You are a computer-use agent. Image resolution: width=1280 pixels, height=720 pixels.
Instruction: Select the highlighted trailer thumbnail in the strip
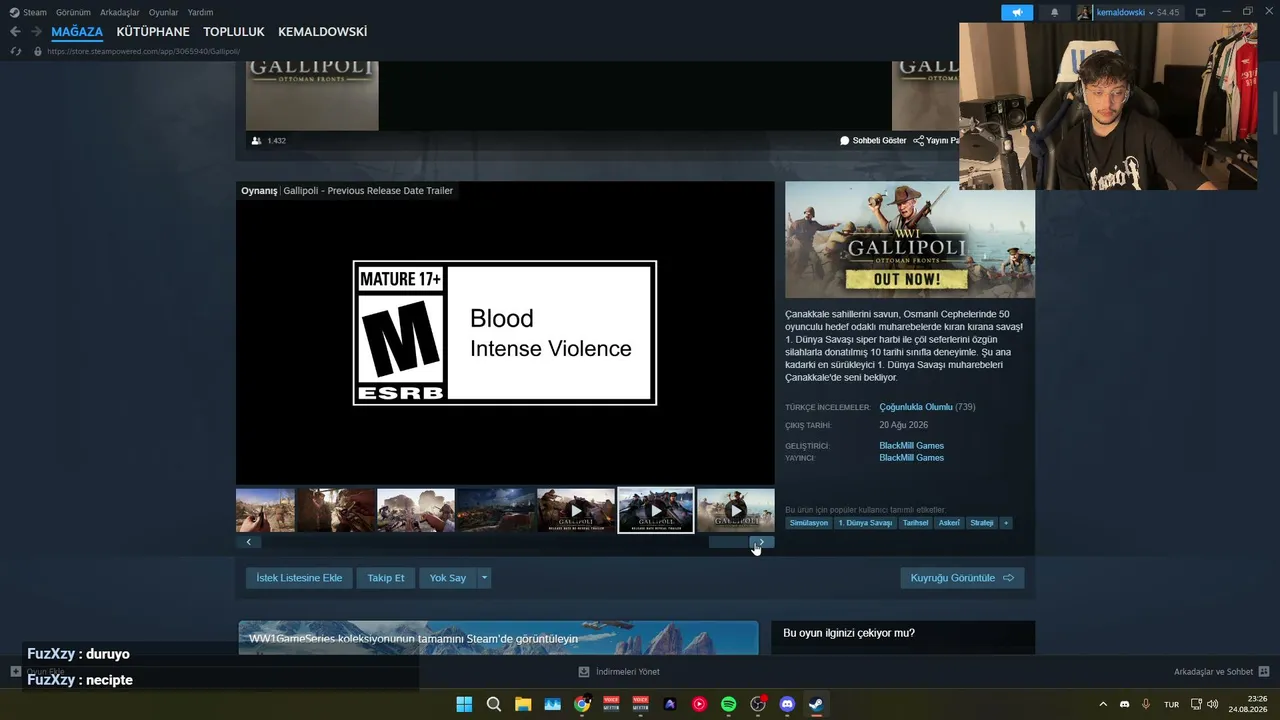tap(656, 510)
